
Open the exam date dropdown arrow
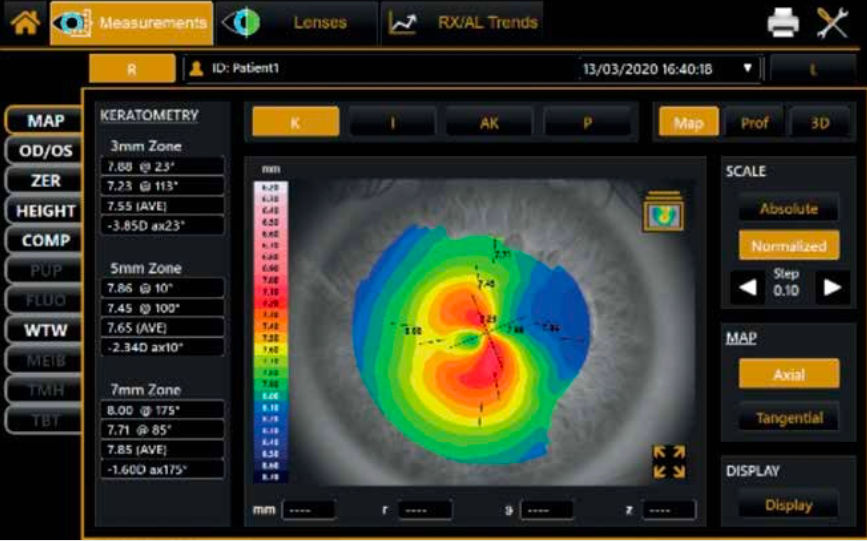click(x=748, y=68)
